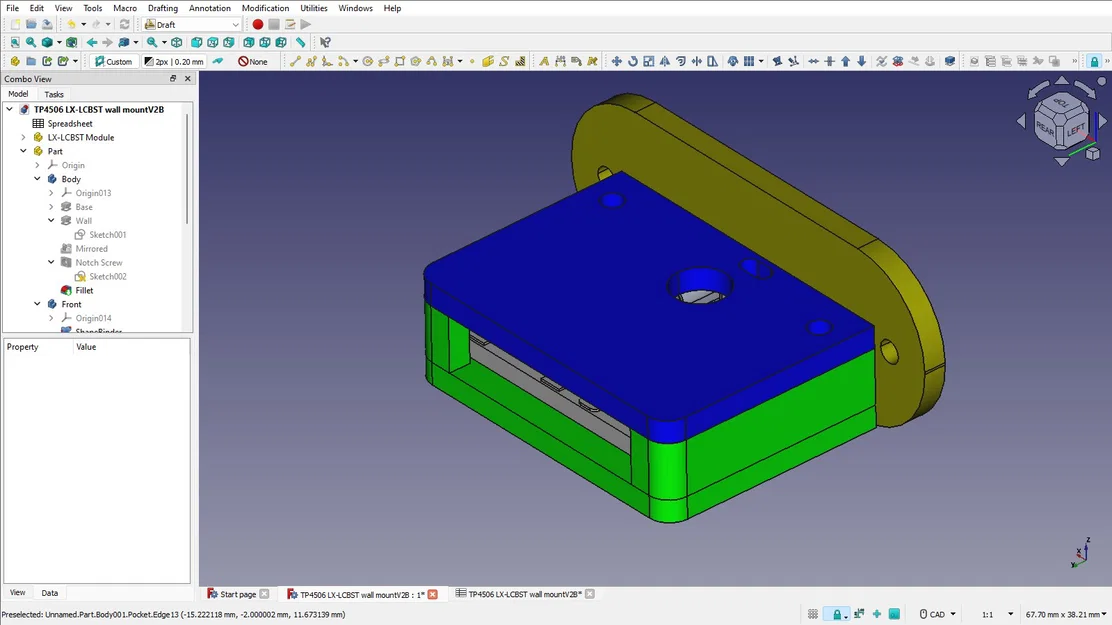Click the navigation cube top arrow

[1062, 81]
